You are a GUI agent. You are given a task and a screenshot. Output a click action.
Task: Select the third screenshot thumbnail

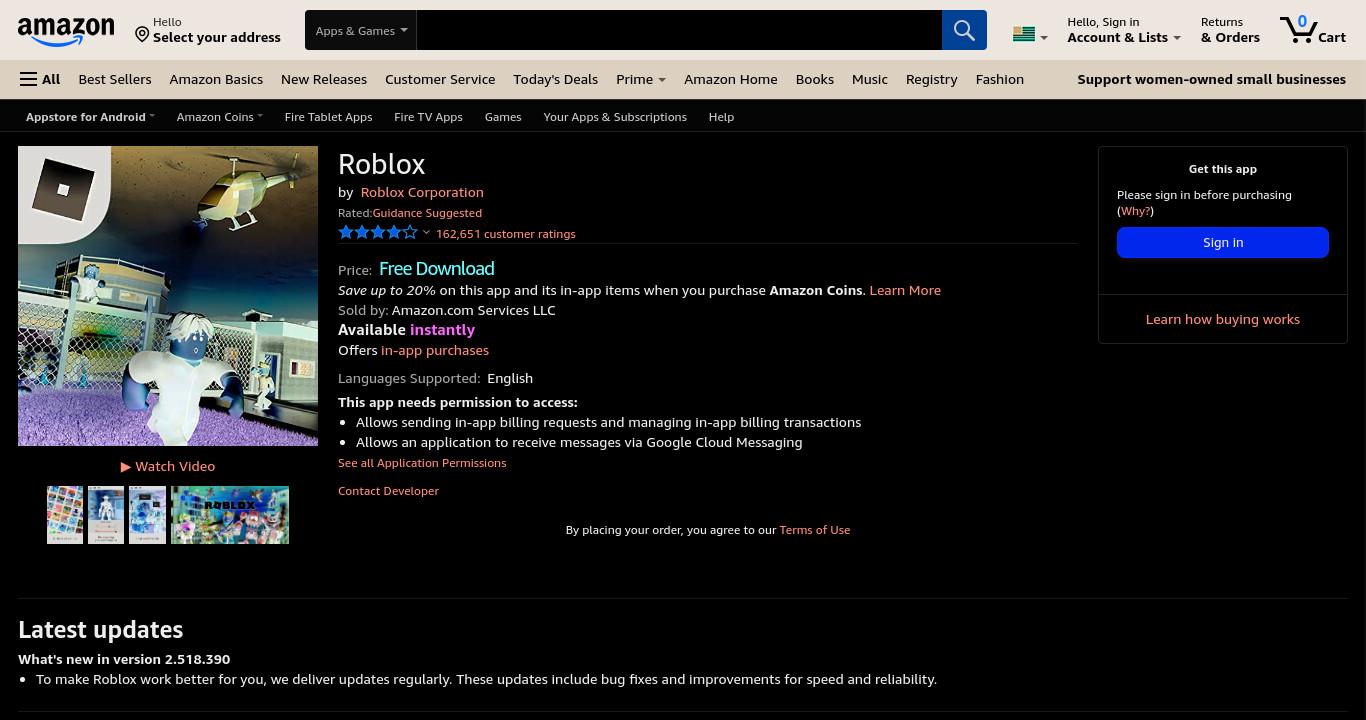[x=147, y=515]
